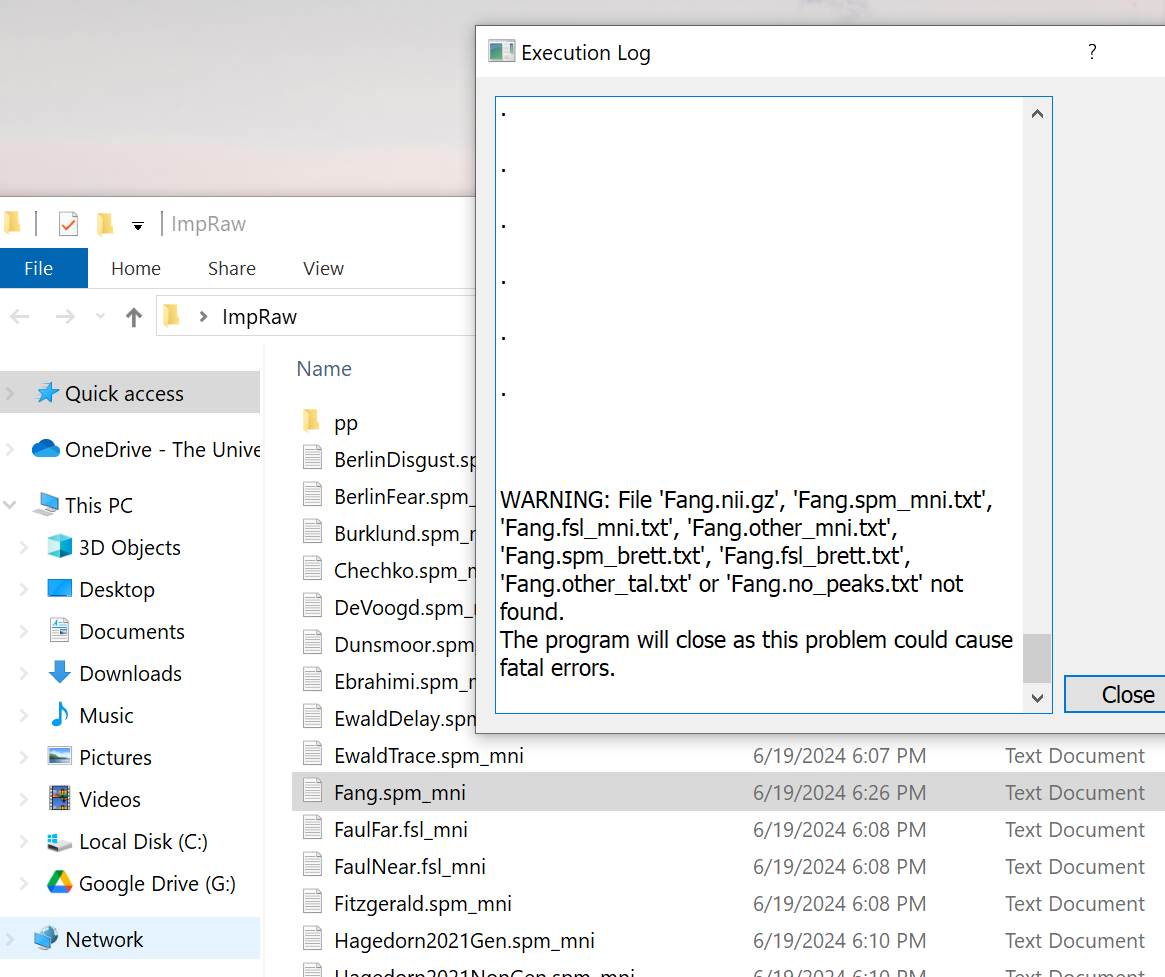The image size is (1165, 977).
Task: Click the New Folder icon in title bar
Action: pyautogui.click(x=105, y=224)
